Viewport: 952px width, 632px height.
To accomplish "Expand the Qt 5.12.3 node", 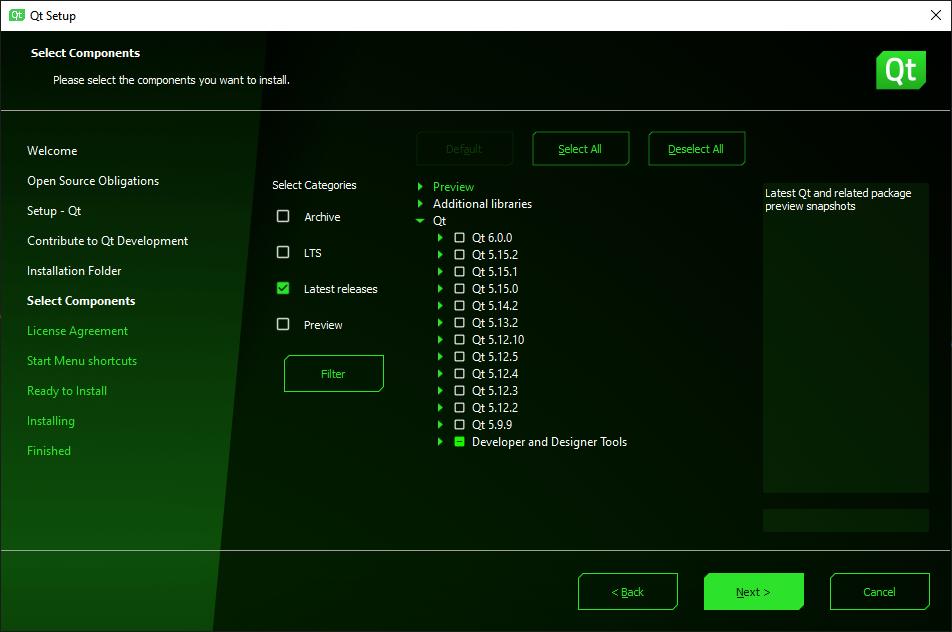I will (440, 390).
